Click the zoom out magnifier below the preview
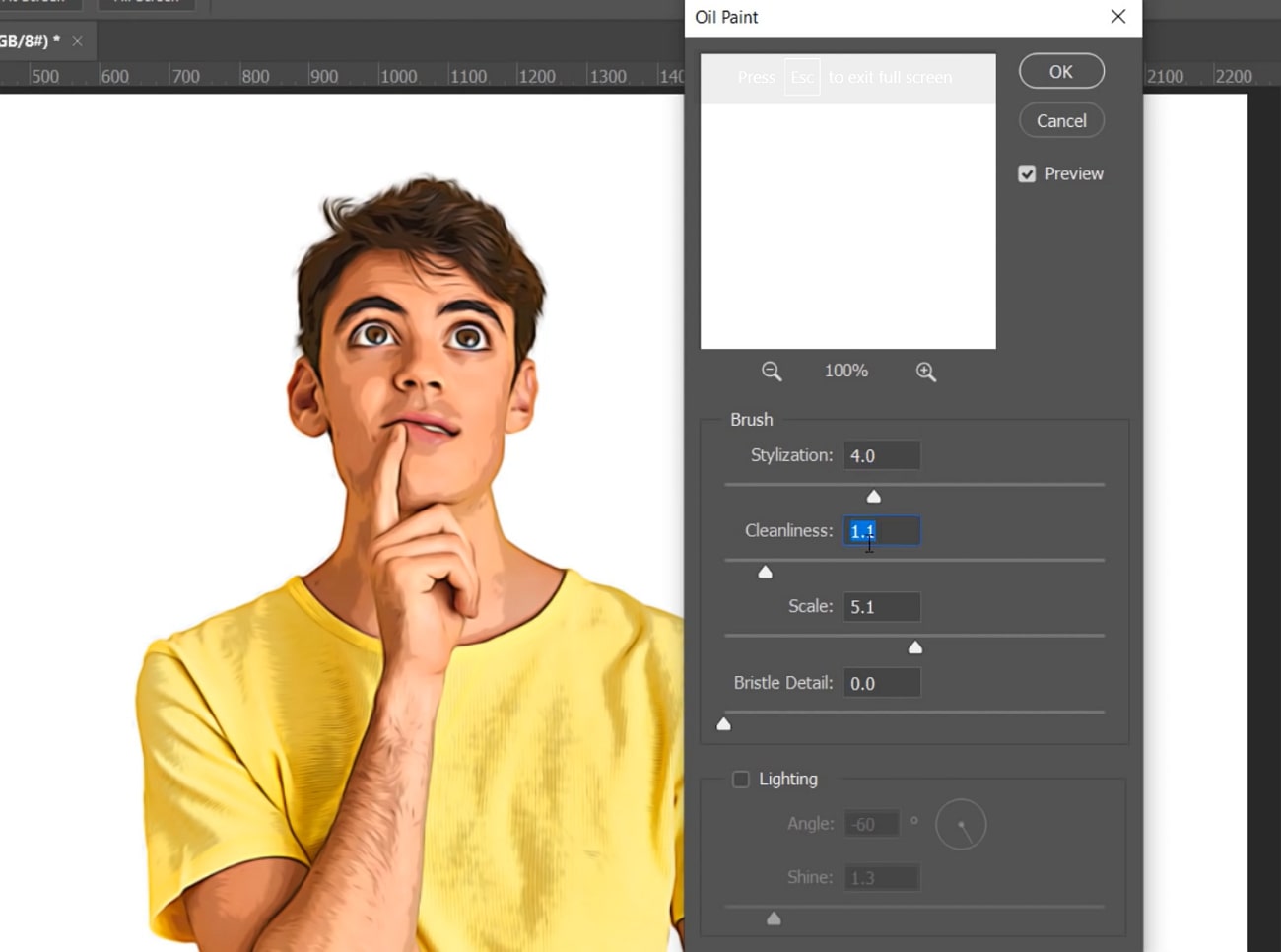1281x952 pixels. click(772, 372)
